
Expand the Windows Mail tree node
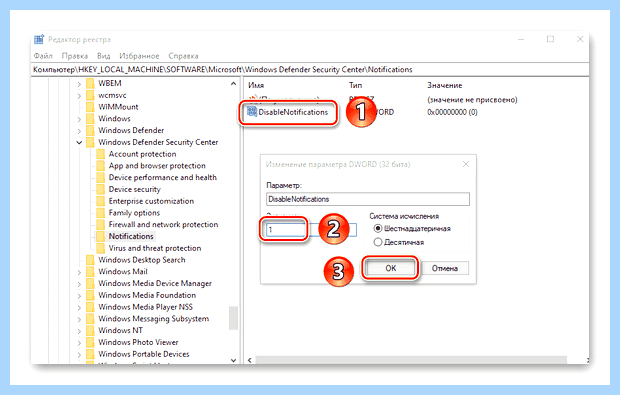[79, 272]
